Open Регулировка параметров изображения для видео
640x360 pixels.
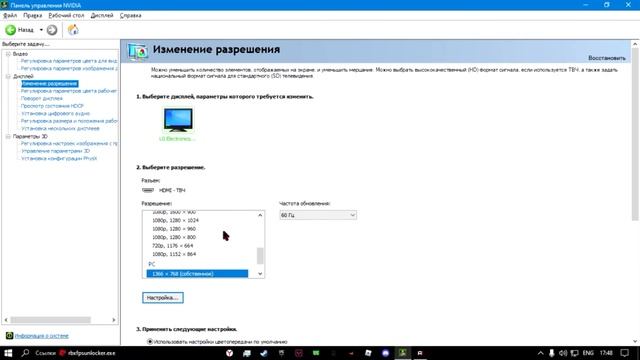[69, 69]
